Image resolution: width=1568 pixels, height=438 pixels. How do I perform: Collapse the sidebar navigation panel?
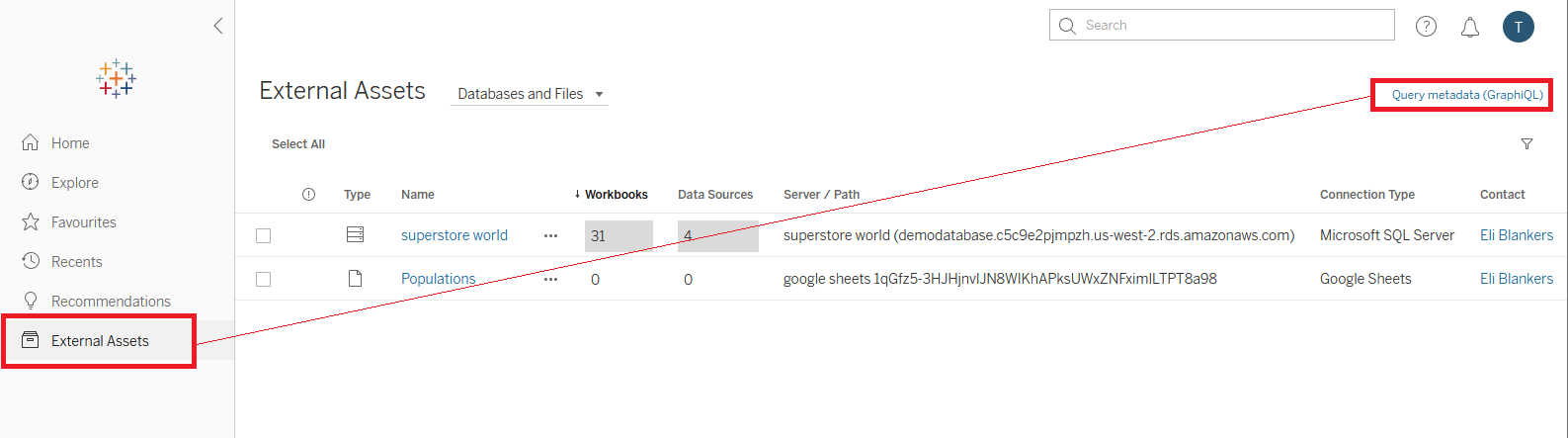tap(218, 26)
